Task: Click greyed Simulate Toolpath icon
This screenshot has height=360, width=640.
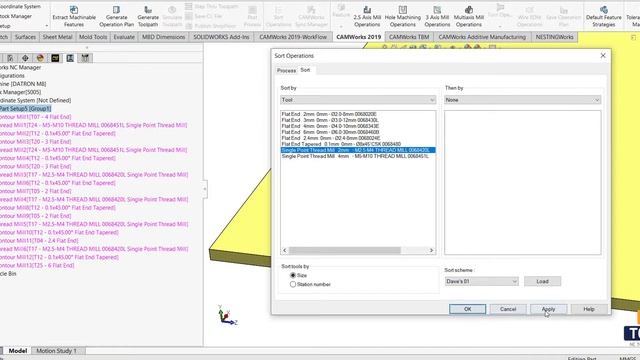Action: click(172, 9)
